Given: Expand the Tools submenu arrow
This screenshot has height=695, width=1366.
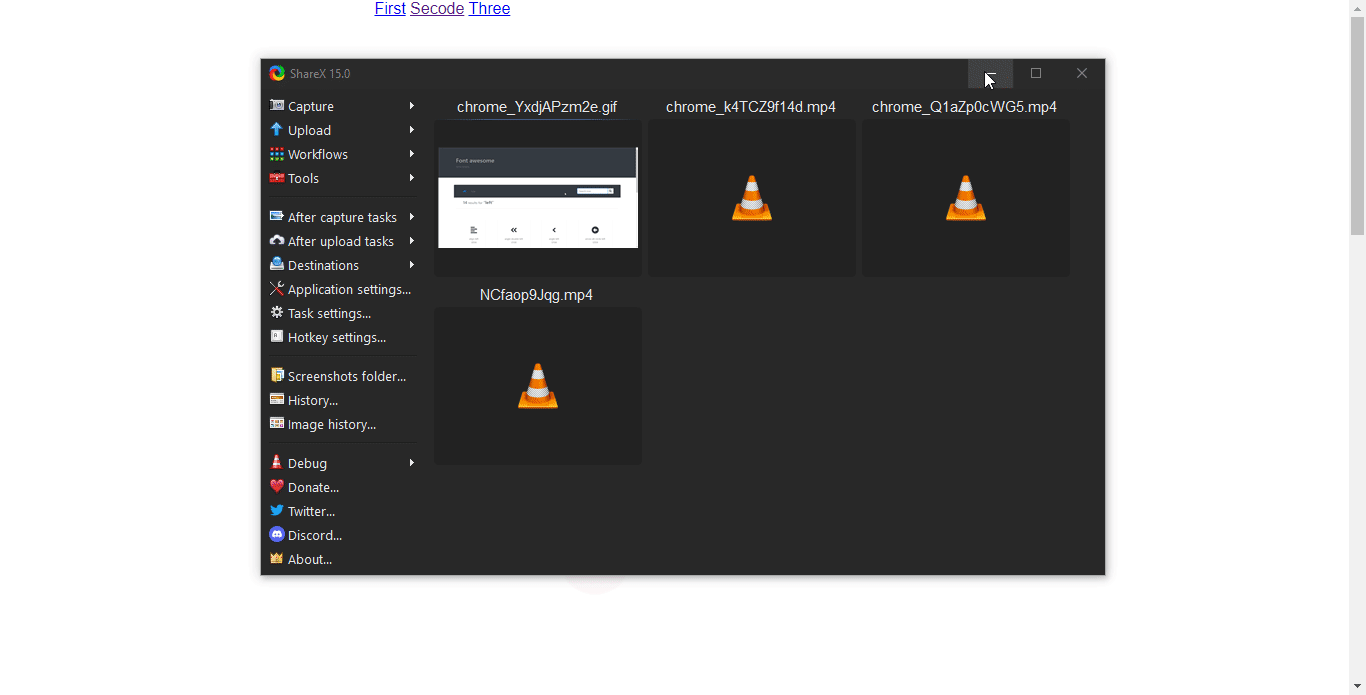Looking at the screenshot, I should click(x=411, y=178).
